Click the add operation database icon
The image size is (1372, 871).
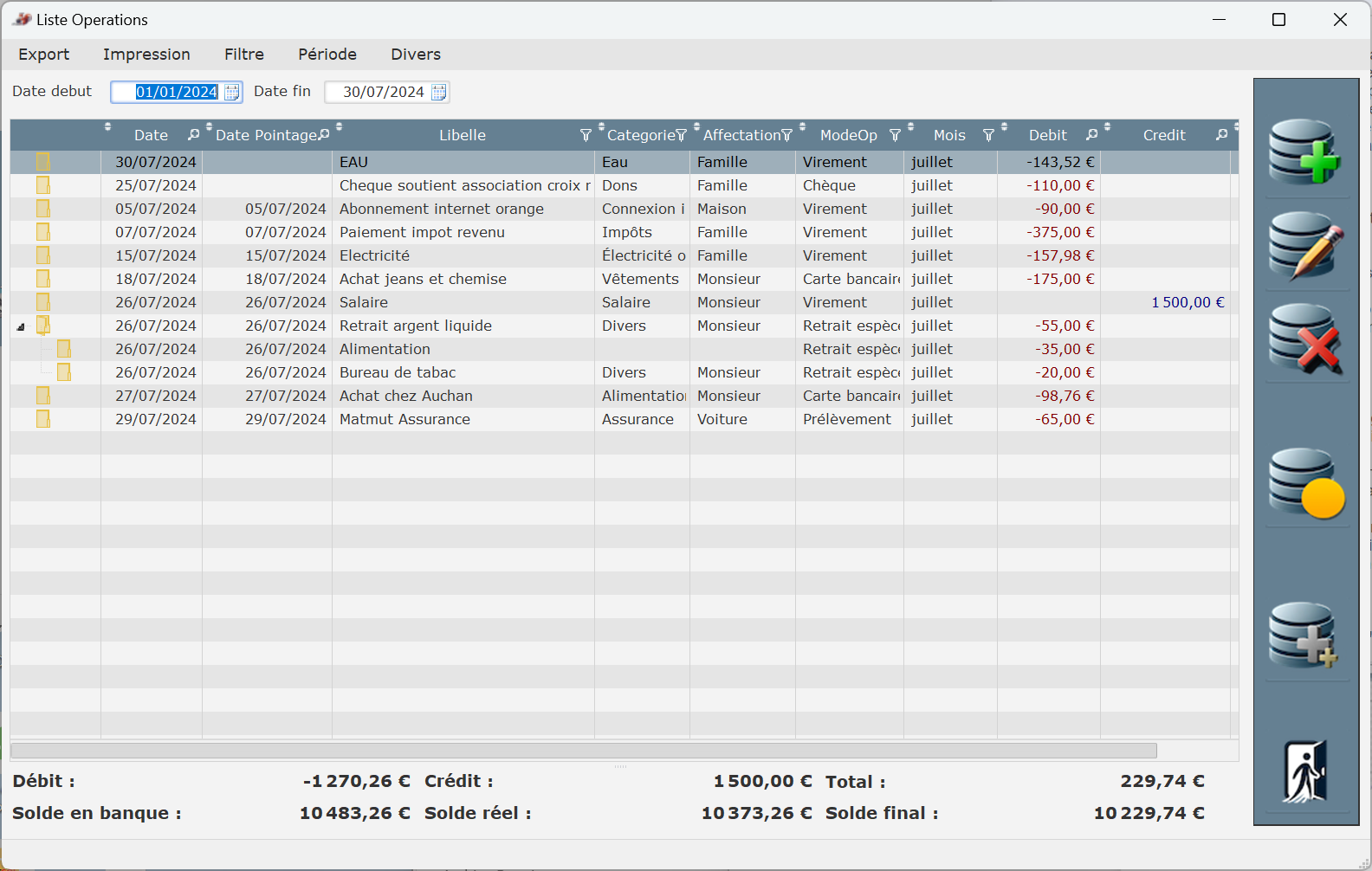point(1305,152)
